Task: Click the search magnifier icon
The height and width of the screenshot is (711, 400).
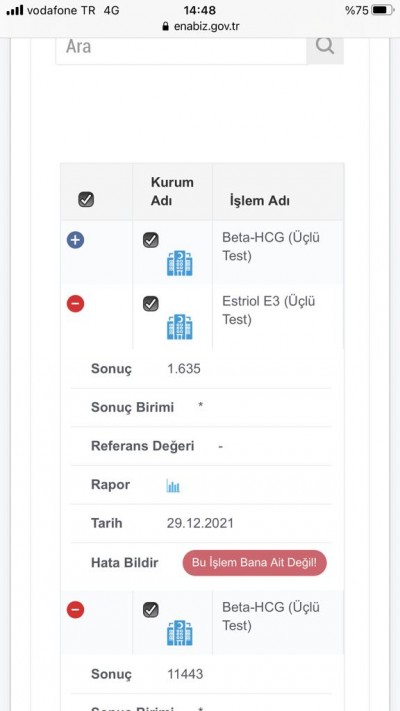Action: 325,46
